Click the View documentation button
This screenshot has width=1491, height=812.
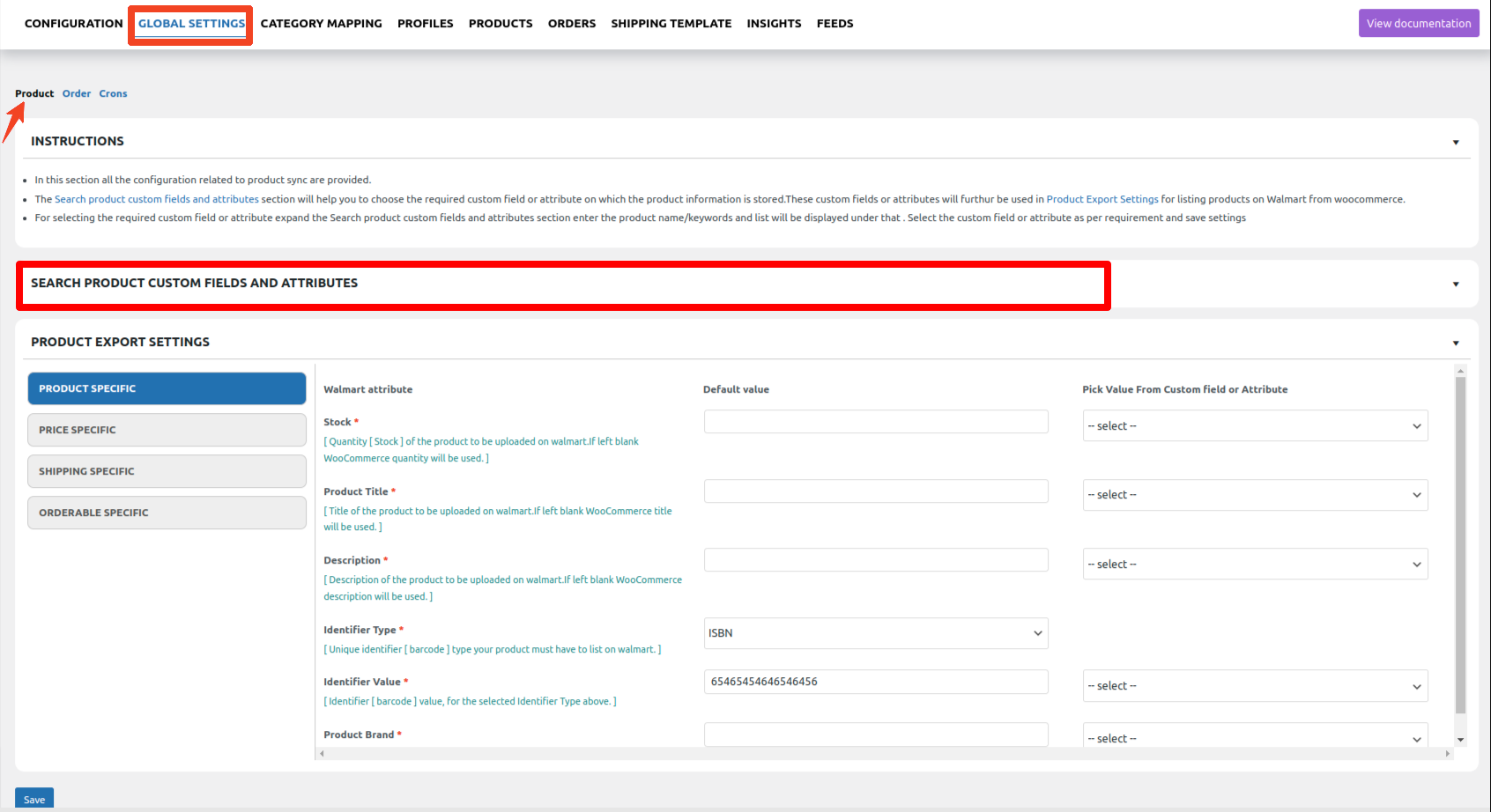(x=1419, y=22)
